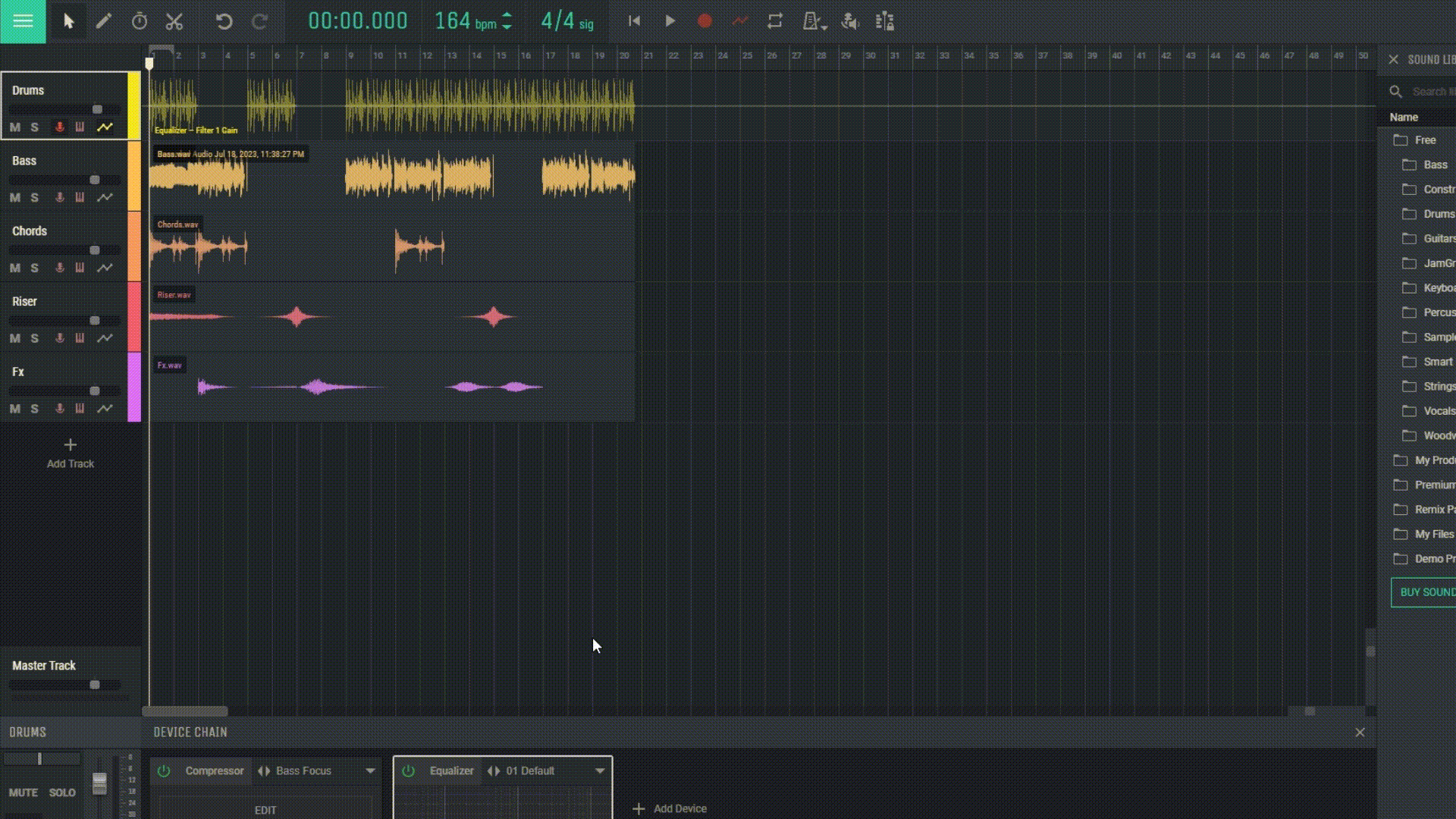Viewport: 1456px width, 819px height.
Task: Select the Scissors split tool
Action: tap(174, 21)
